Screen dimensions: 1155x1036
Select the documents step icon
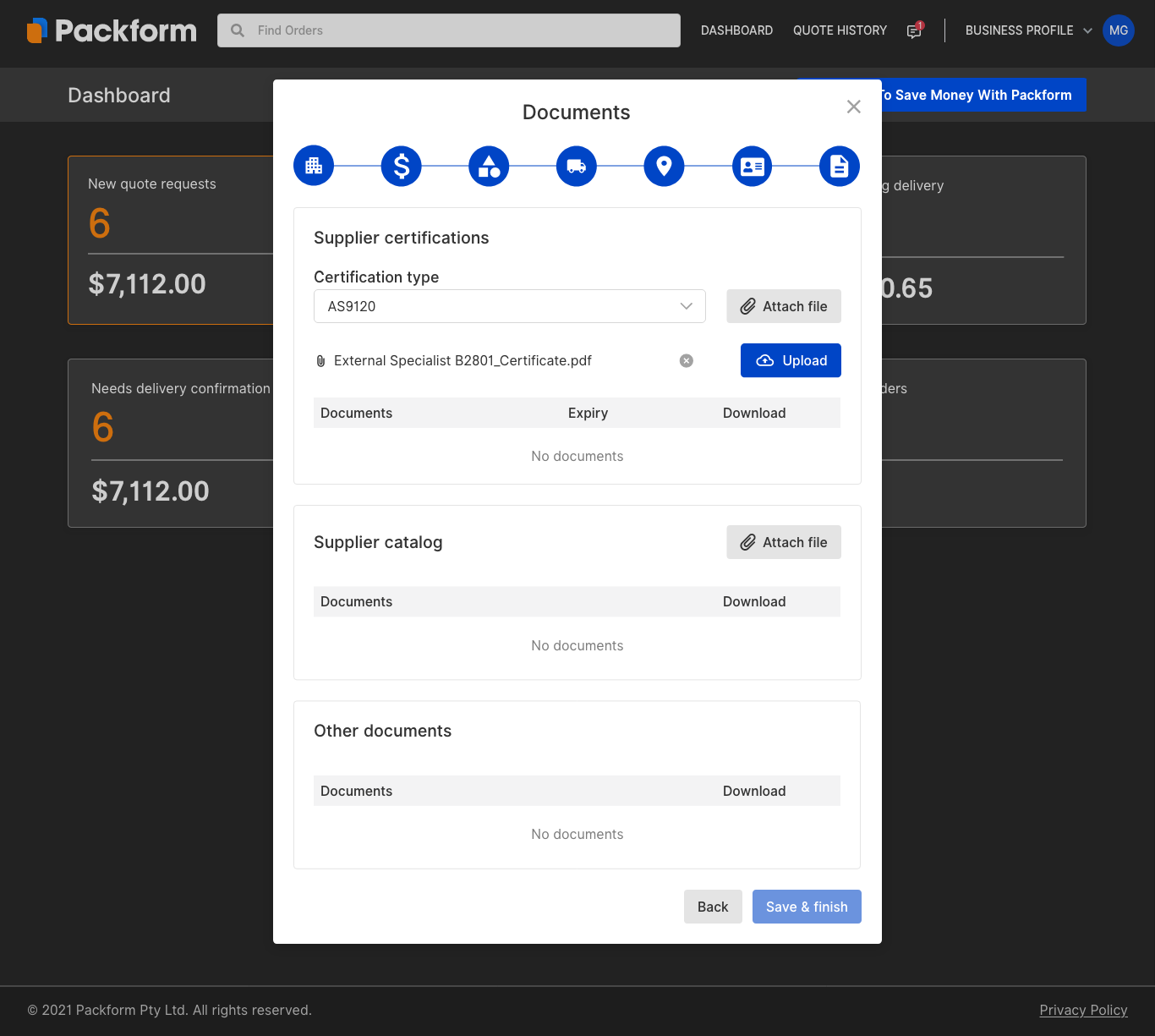(839, 166)
